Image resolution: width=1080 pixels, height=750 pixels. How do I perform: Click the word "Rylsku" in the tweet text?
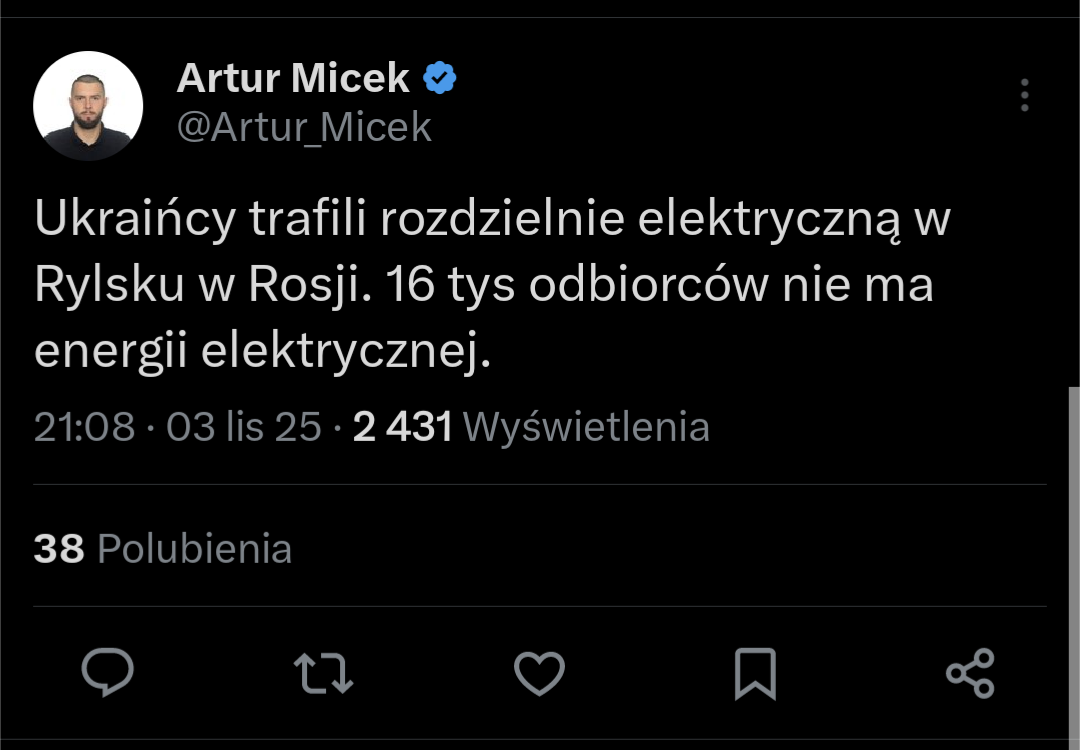[x=109, y=286]
